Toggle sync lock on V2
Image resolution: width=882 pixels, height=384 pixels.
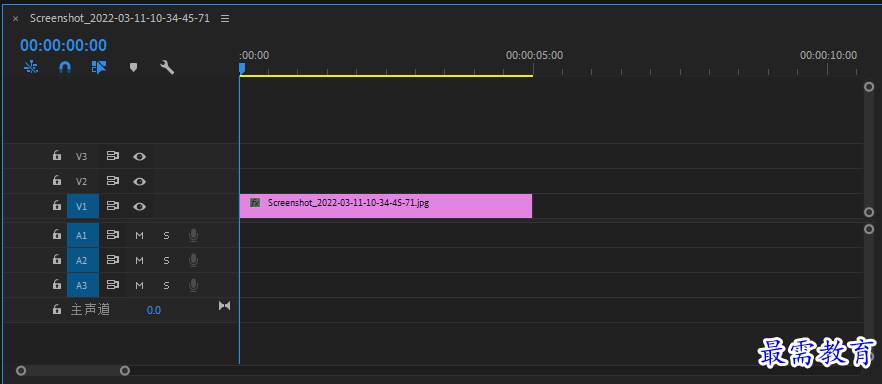(113, 181)
